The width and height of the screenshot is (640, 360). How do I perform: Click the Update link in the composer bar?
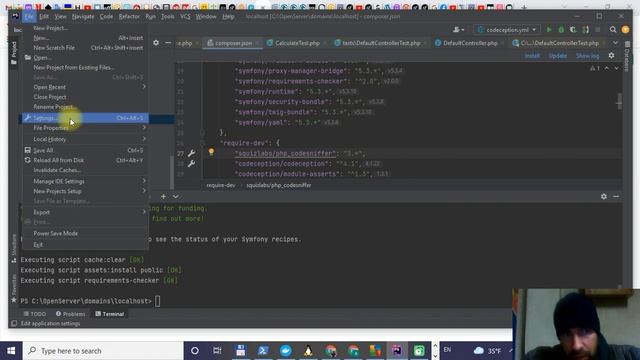(x=558, y=56)
